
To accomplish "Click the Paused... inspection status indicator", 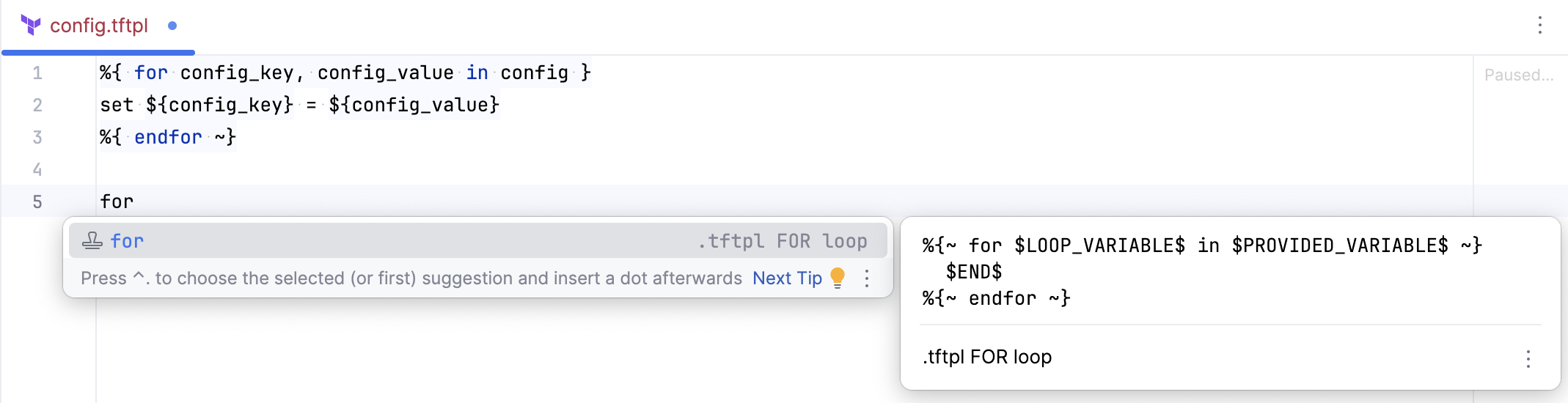I will (x=1519, y=75).
